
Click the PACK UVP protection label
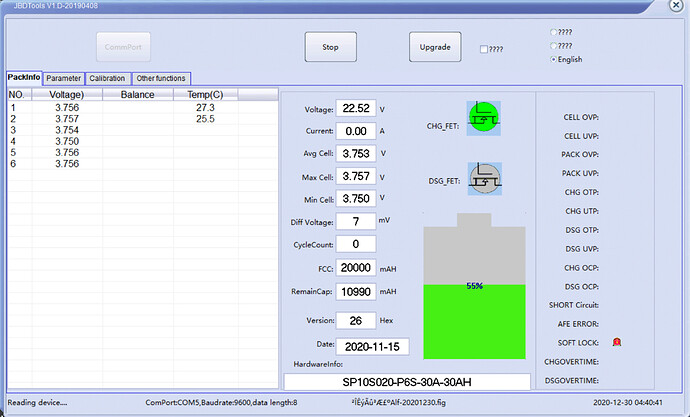coord(580,173)
